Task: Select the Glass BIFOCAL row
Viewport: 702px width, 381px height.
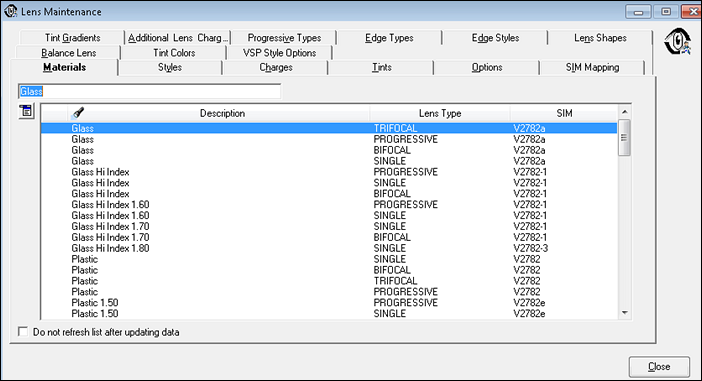Action: coord(329,150)
